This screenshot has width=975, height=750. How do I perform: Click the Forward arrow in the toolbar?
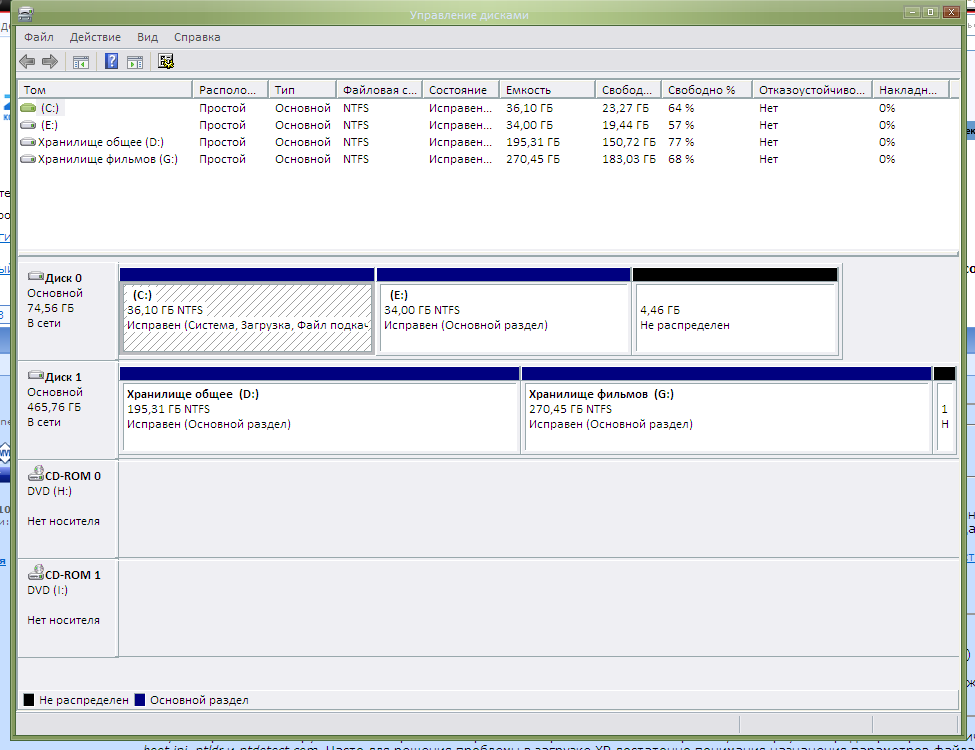click(x=49, y=62)
